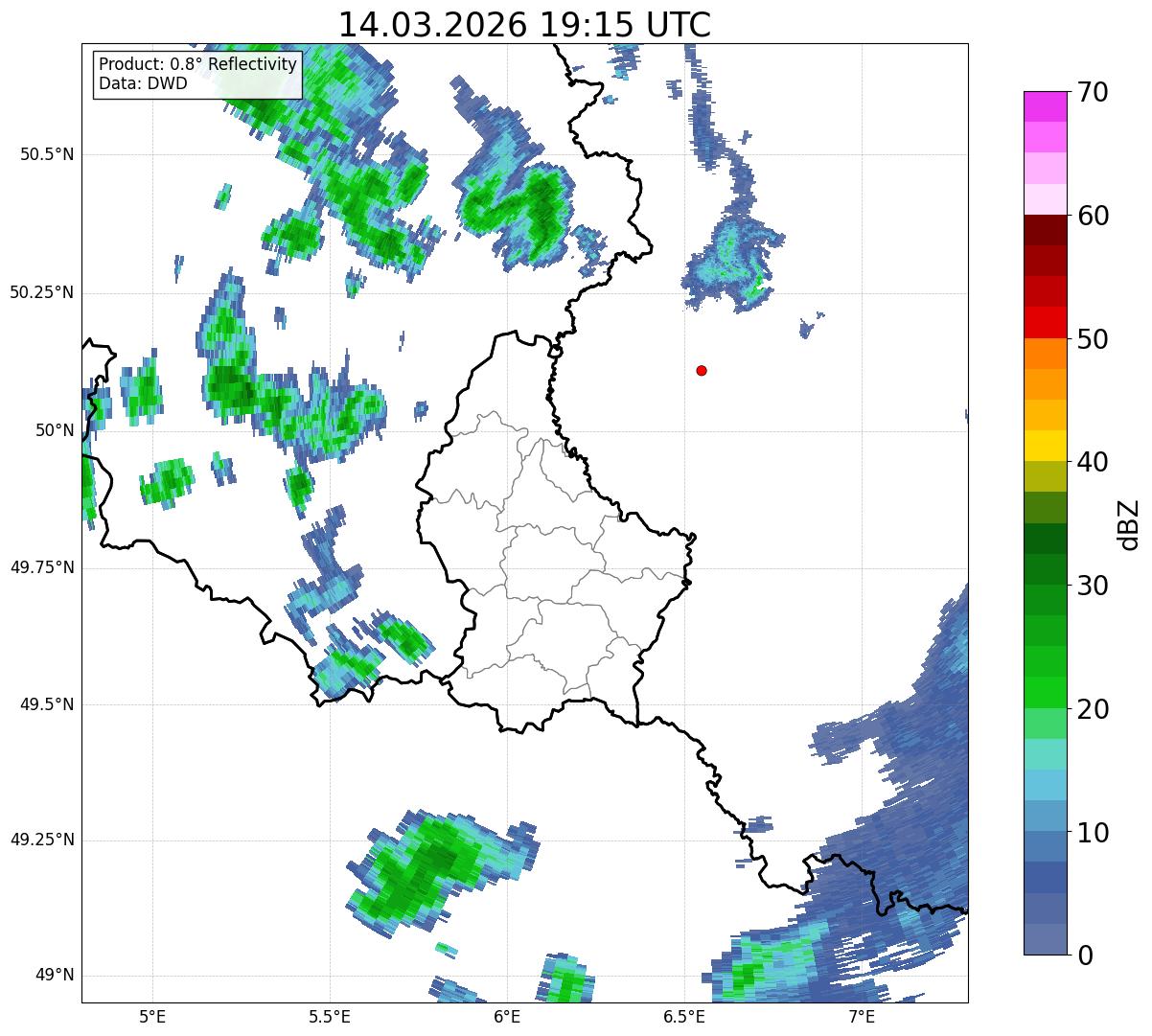Click the 'dBZ' colorbar label
The height and width of the screenshot is (1036, 1152).
pos(1128,524)
